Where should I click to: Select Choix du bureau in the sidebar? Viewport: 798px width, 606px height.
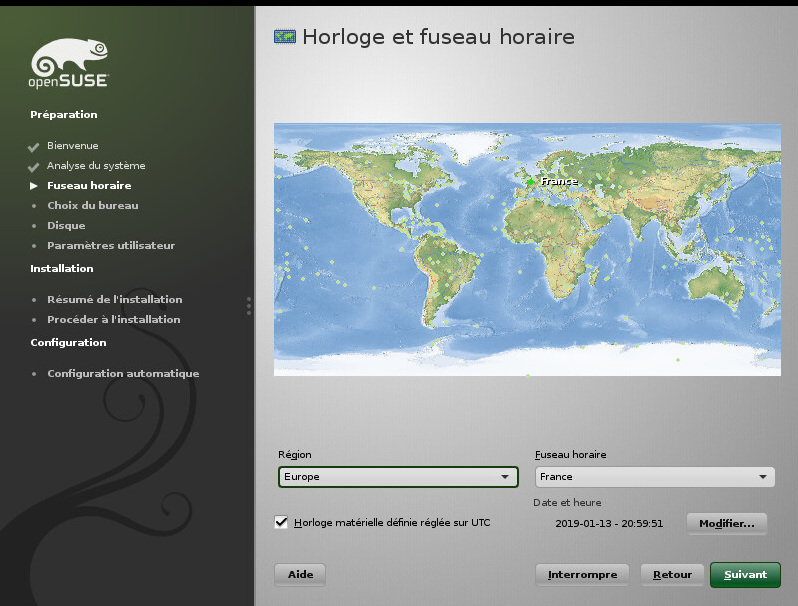tap(92, 206)
